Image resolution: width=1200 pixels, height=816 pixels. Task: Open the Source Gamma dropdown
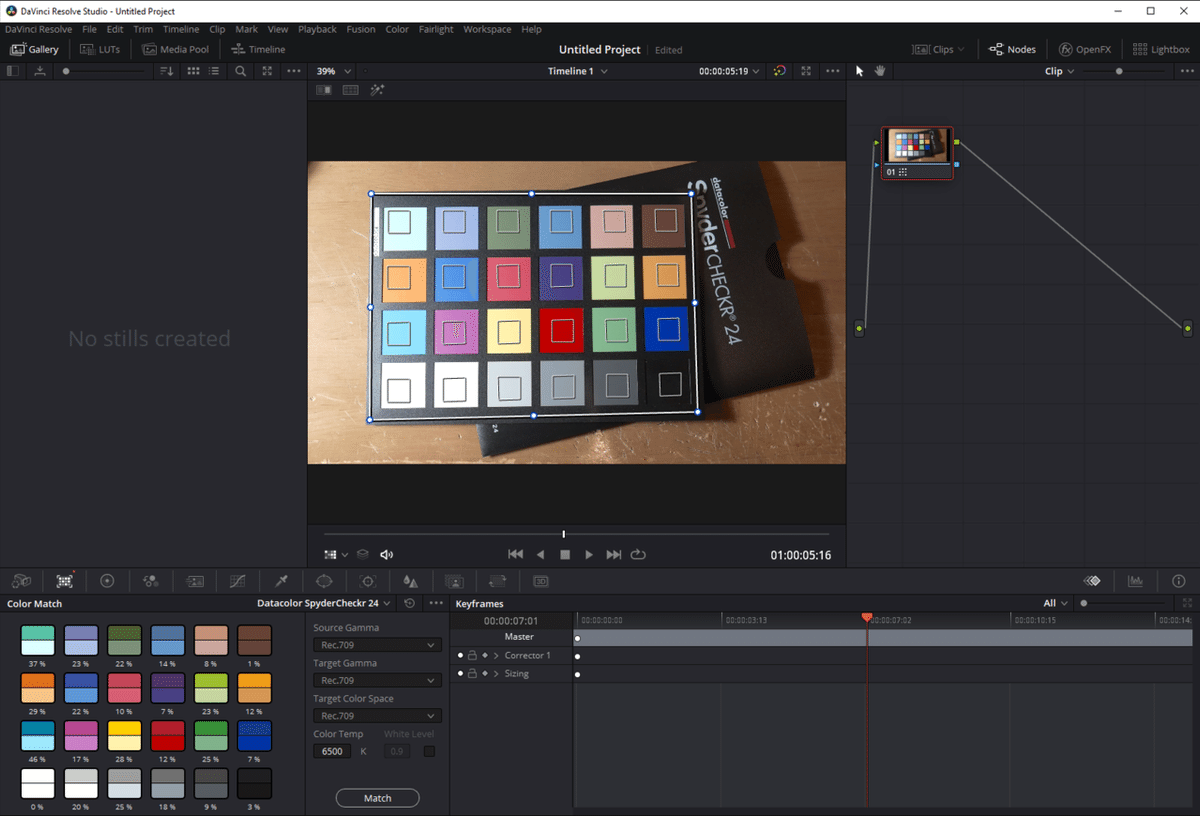point(376,645)
